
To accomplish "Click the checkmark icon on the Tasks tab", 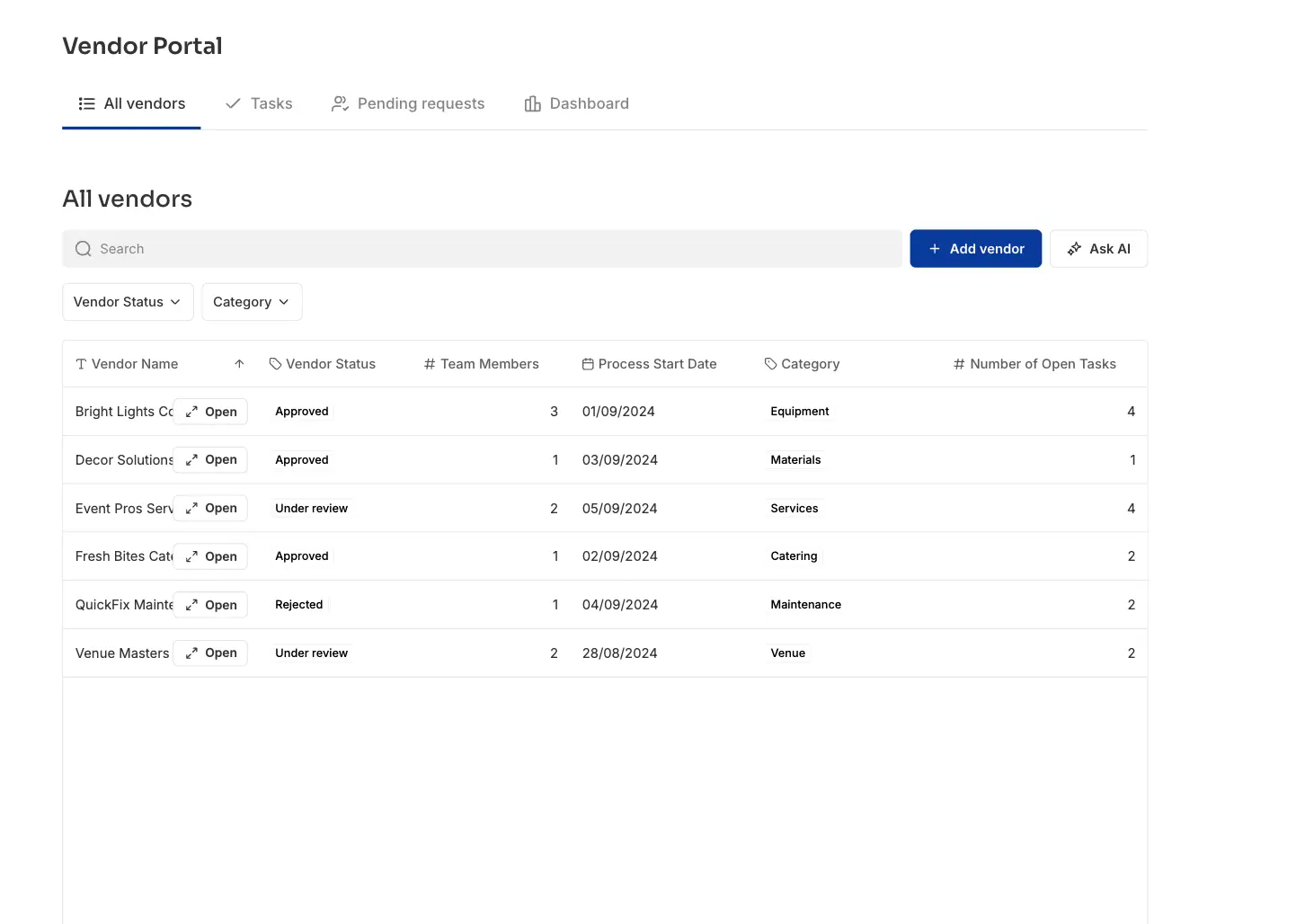I will (232, 103).
